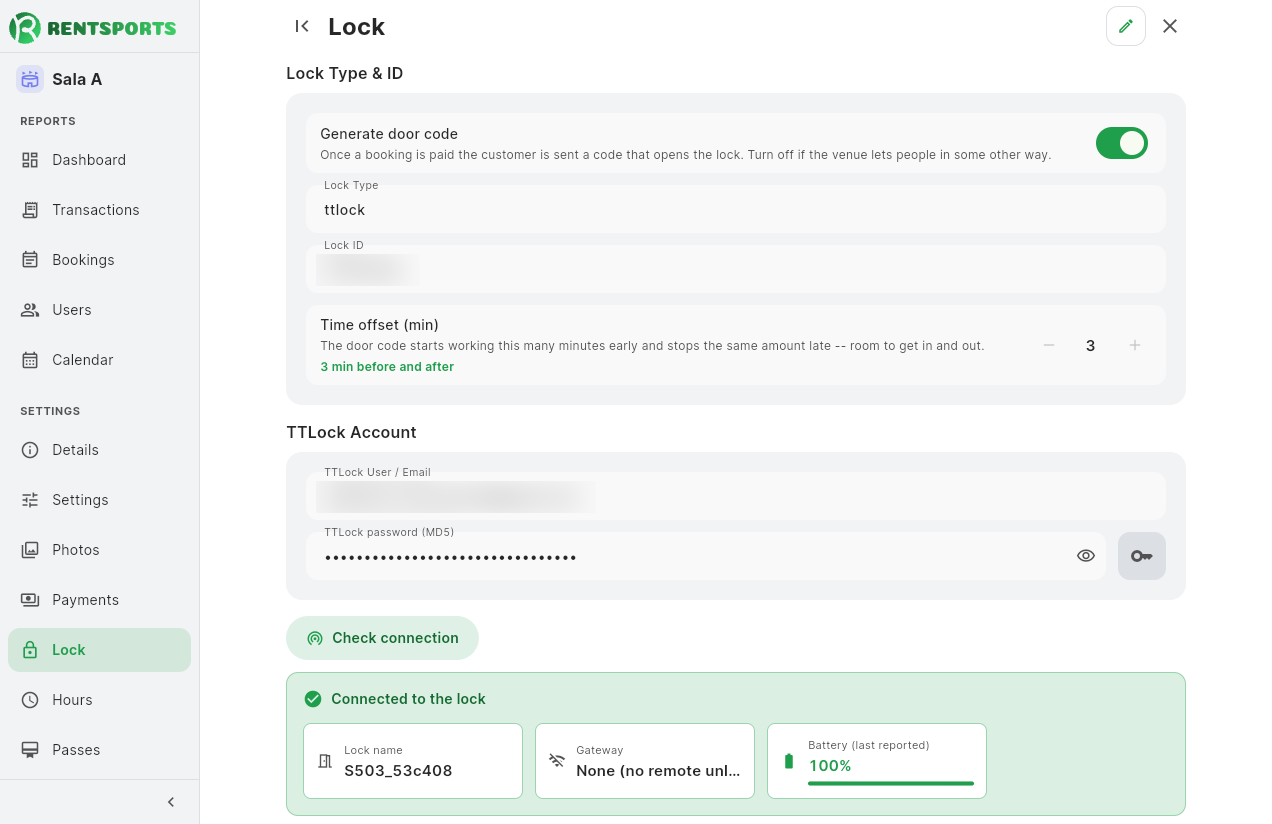Click the TTLock password field

point(706,556)
